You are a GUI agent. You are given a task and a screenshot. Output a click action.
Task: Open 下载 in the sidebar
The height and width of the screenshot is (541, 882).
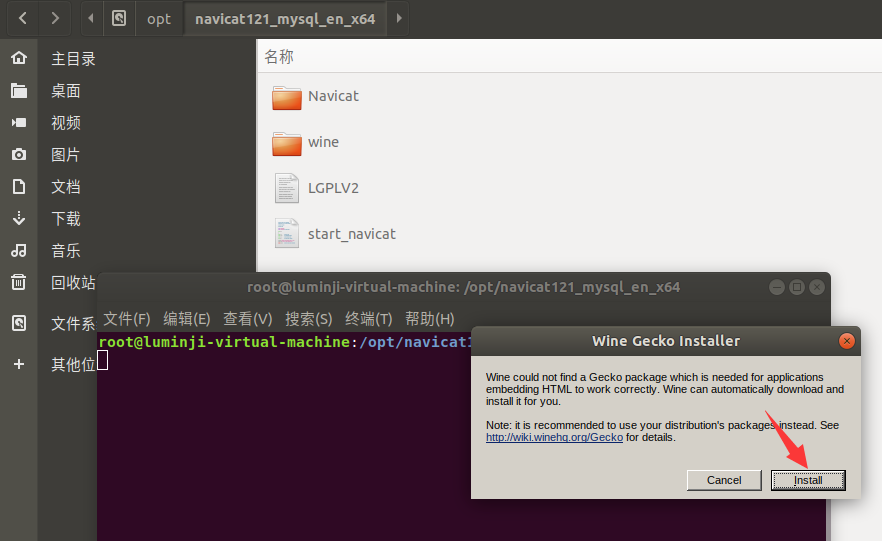point(66,218)
